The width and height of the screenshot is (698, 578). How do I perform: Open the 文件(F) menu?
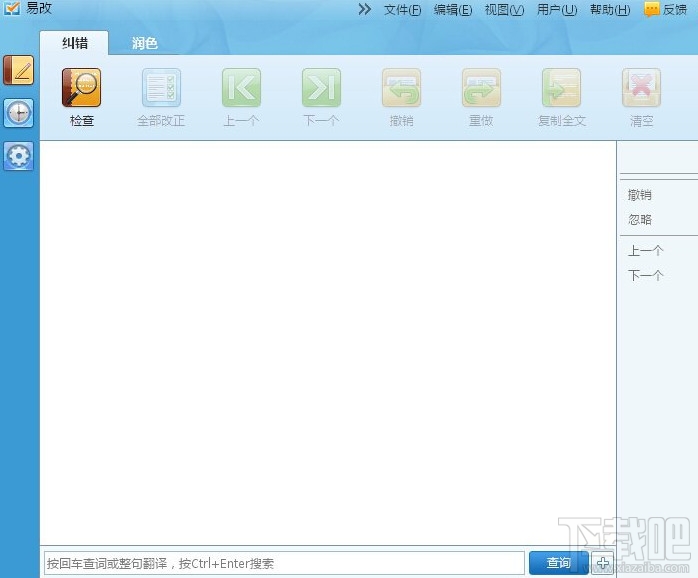(402, 9)
